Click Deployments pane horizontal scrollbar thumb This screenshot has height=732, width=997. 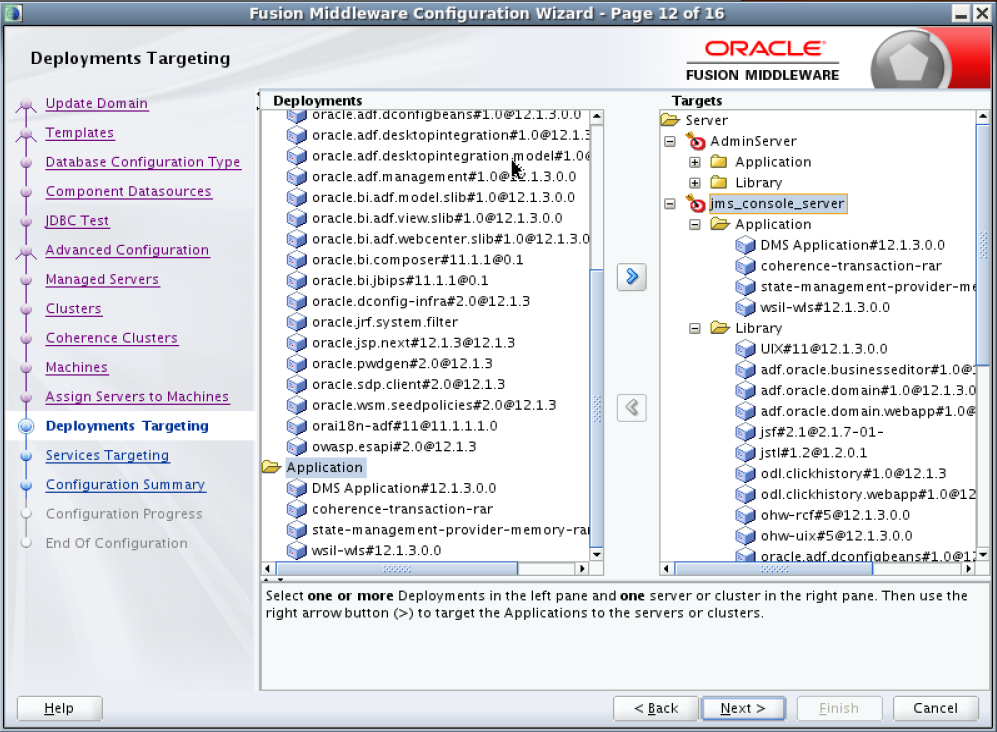pos(397,569)
